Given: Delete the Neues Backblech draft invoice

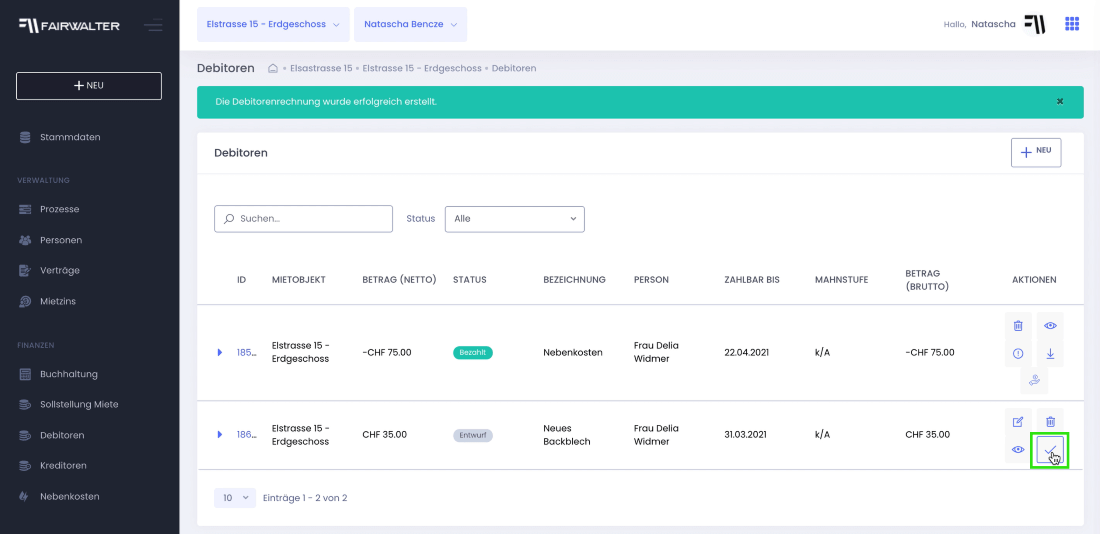Looking at the screenshot, I should pos(1050,422).
